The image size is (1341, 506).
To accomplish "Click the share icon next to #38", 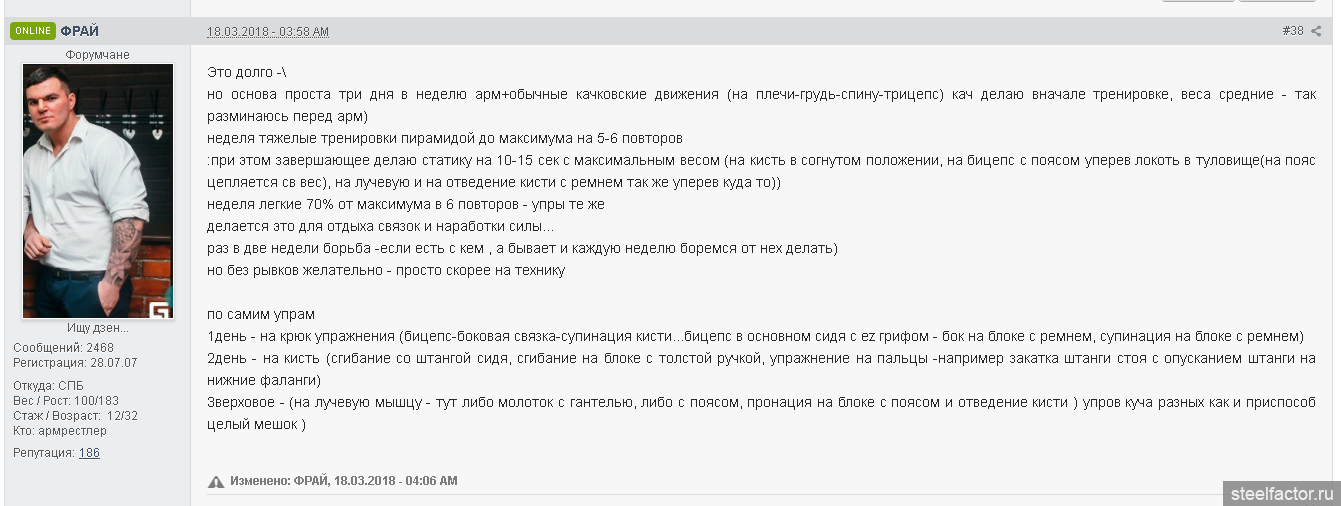I will (x=1316, y=31).
